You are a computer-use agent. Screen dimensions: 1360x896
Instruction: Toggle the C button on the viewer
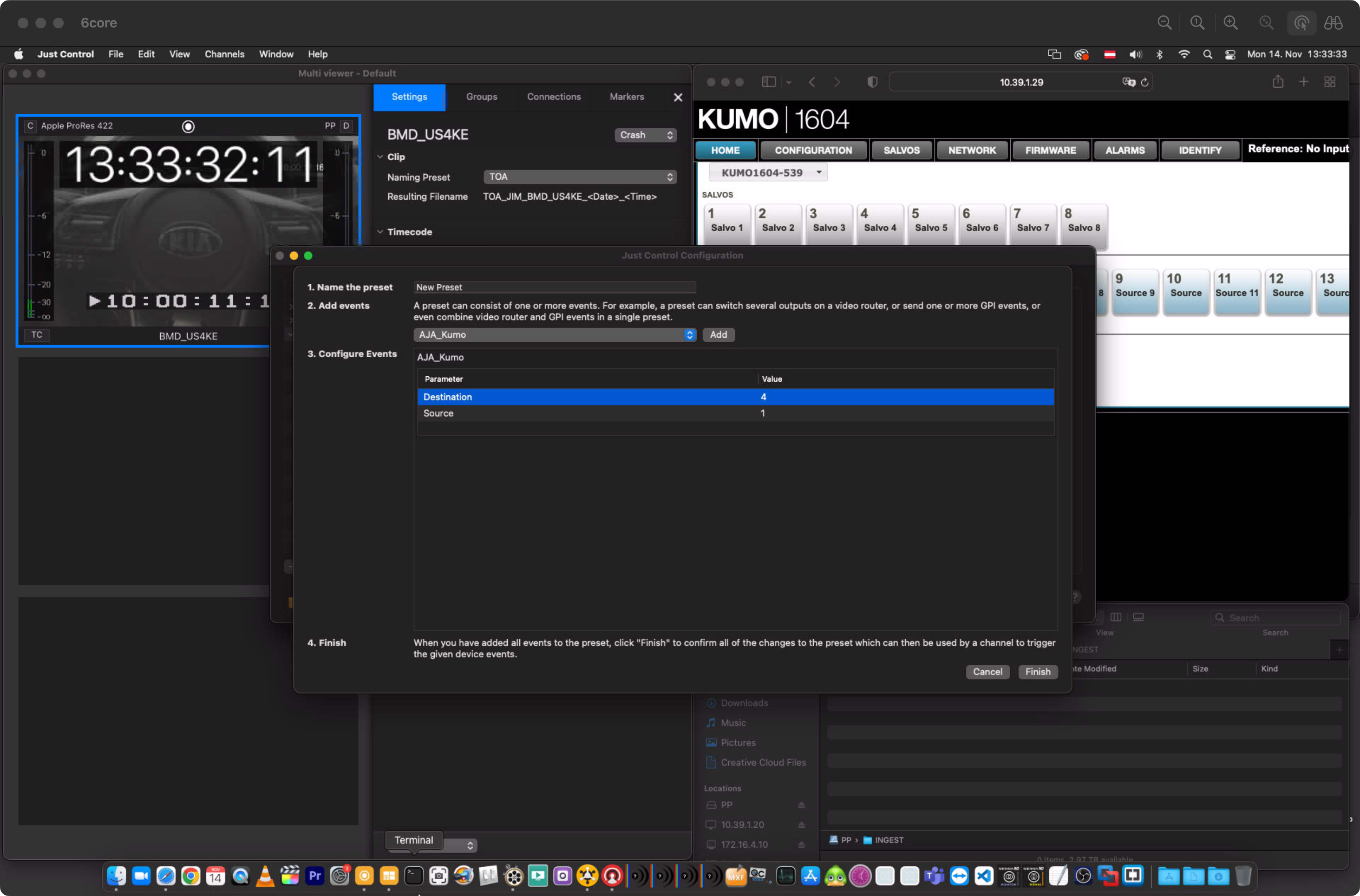tap(30, 126)
